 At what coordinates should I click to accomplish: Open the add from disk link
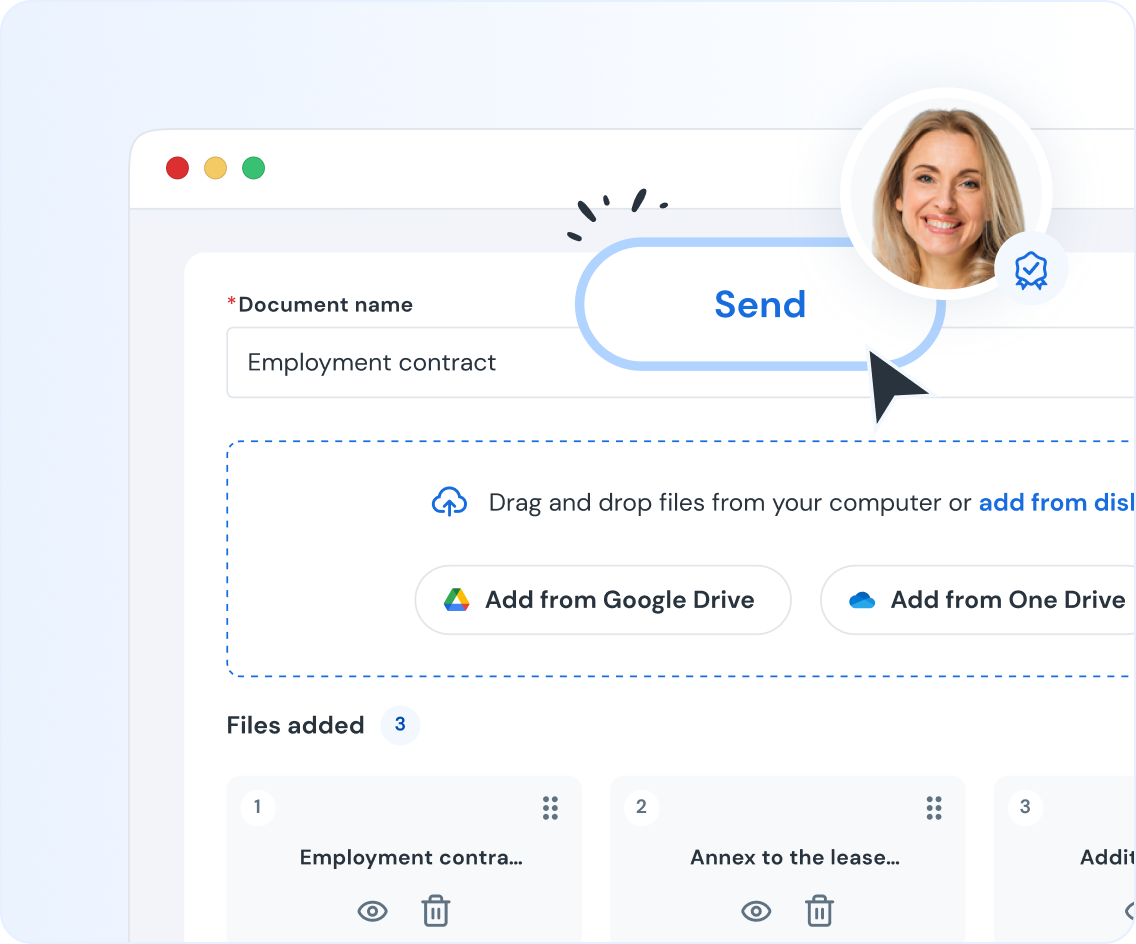click(x=1056, y=502)
